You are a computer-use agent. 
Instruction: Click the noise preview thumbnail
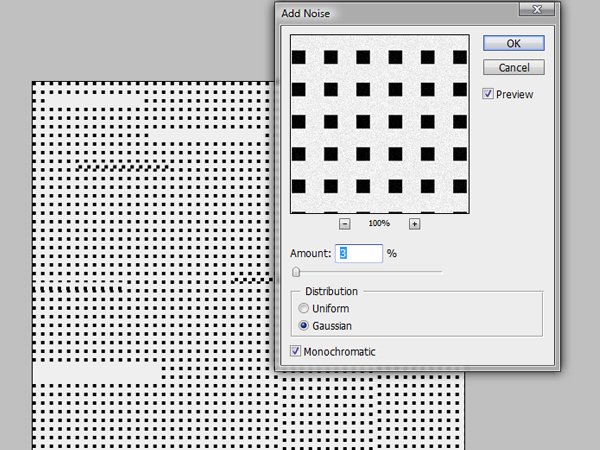[x=380, y=124]
